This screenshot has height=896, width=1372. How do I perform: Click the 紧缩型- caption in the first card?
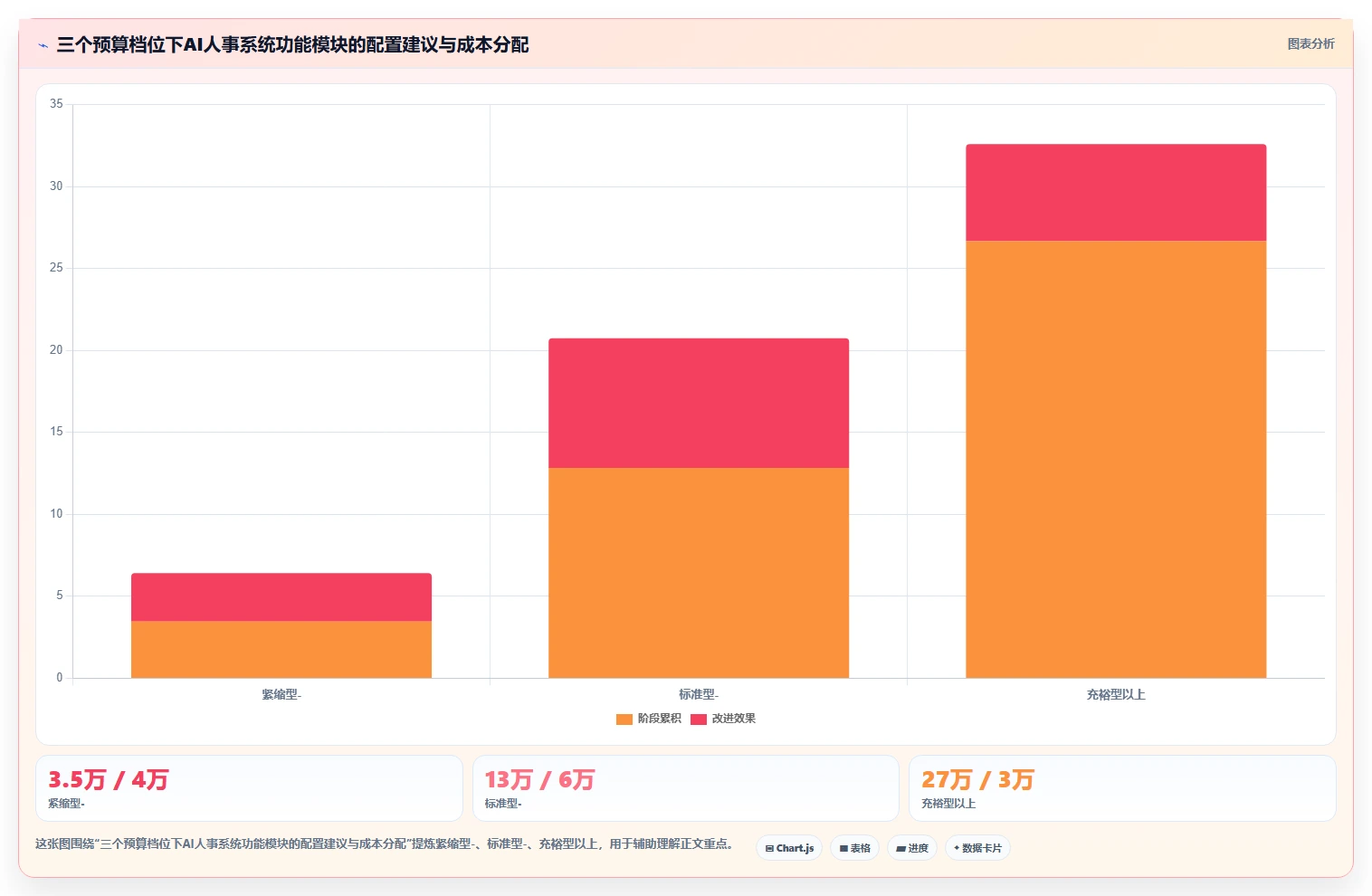click(66, 804)
